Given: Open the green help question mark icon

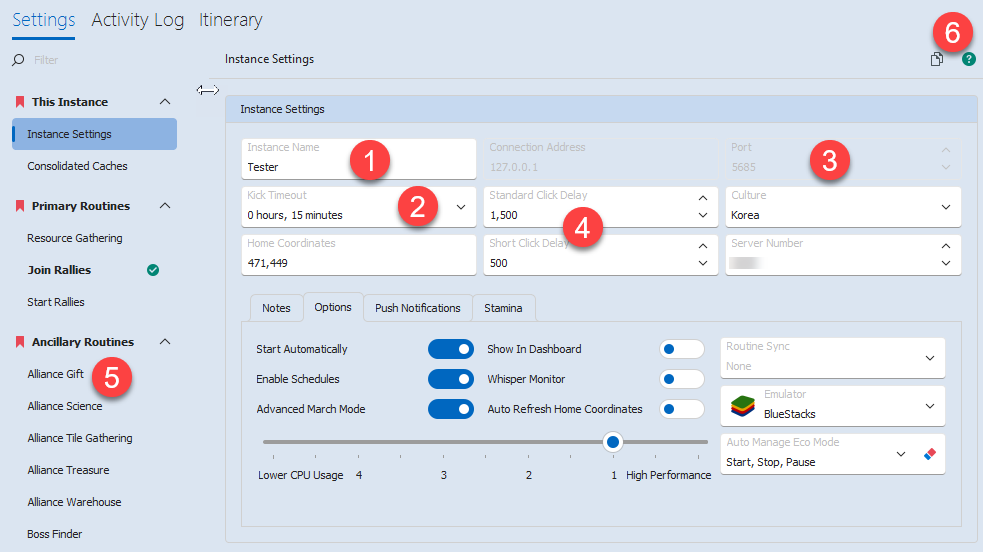Looking at the screenshot, I should pyautogui.click(x=968, y=60).
